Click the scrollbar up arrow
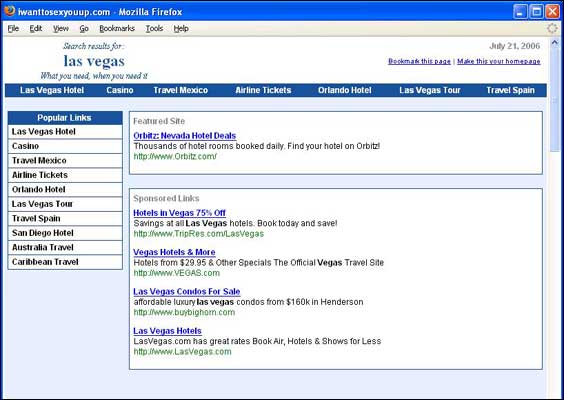 coord(554,43)
